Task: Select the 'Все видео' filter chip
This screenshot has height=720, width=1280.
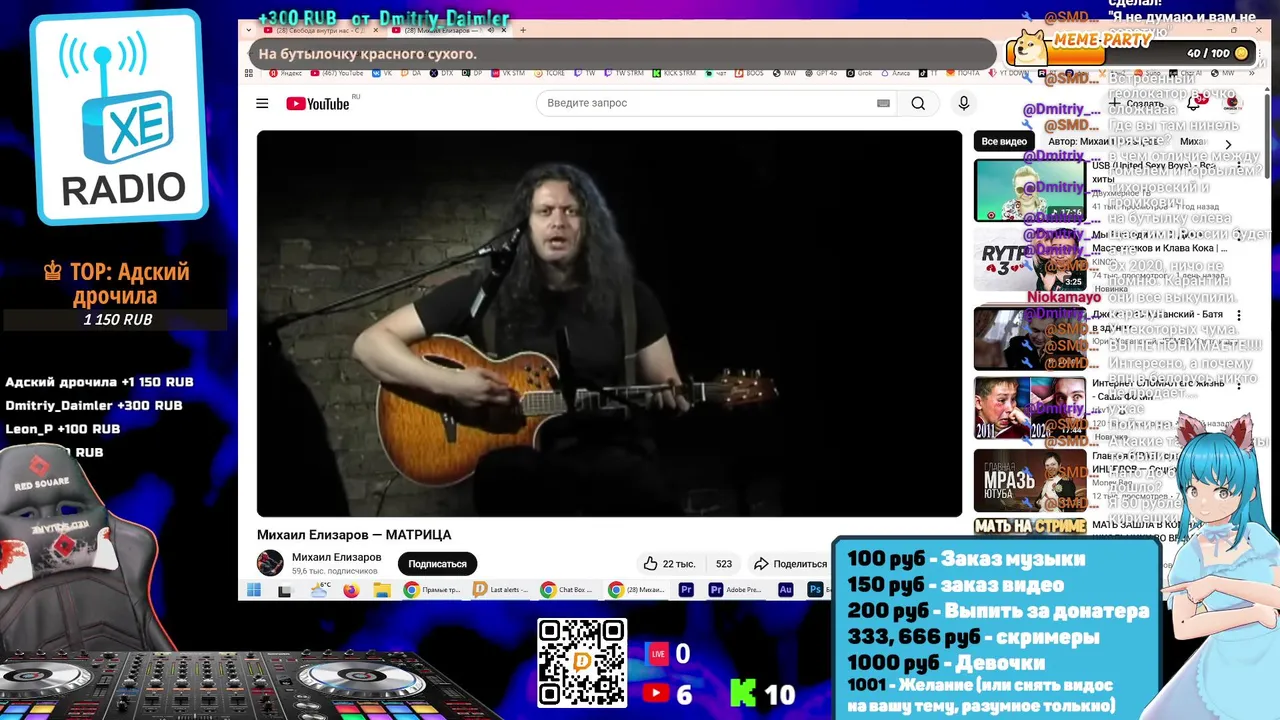Action: point(1004,141)
